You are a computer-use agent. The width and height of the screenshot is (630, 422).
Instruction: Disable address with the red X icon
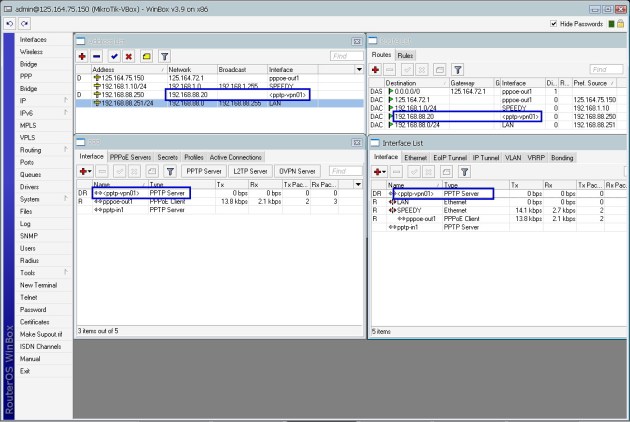point(129,56)
